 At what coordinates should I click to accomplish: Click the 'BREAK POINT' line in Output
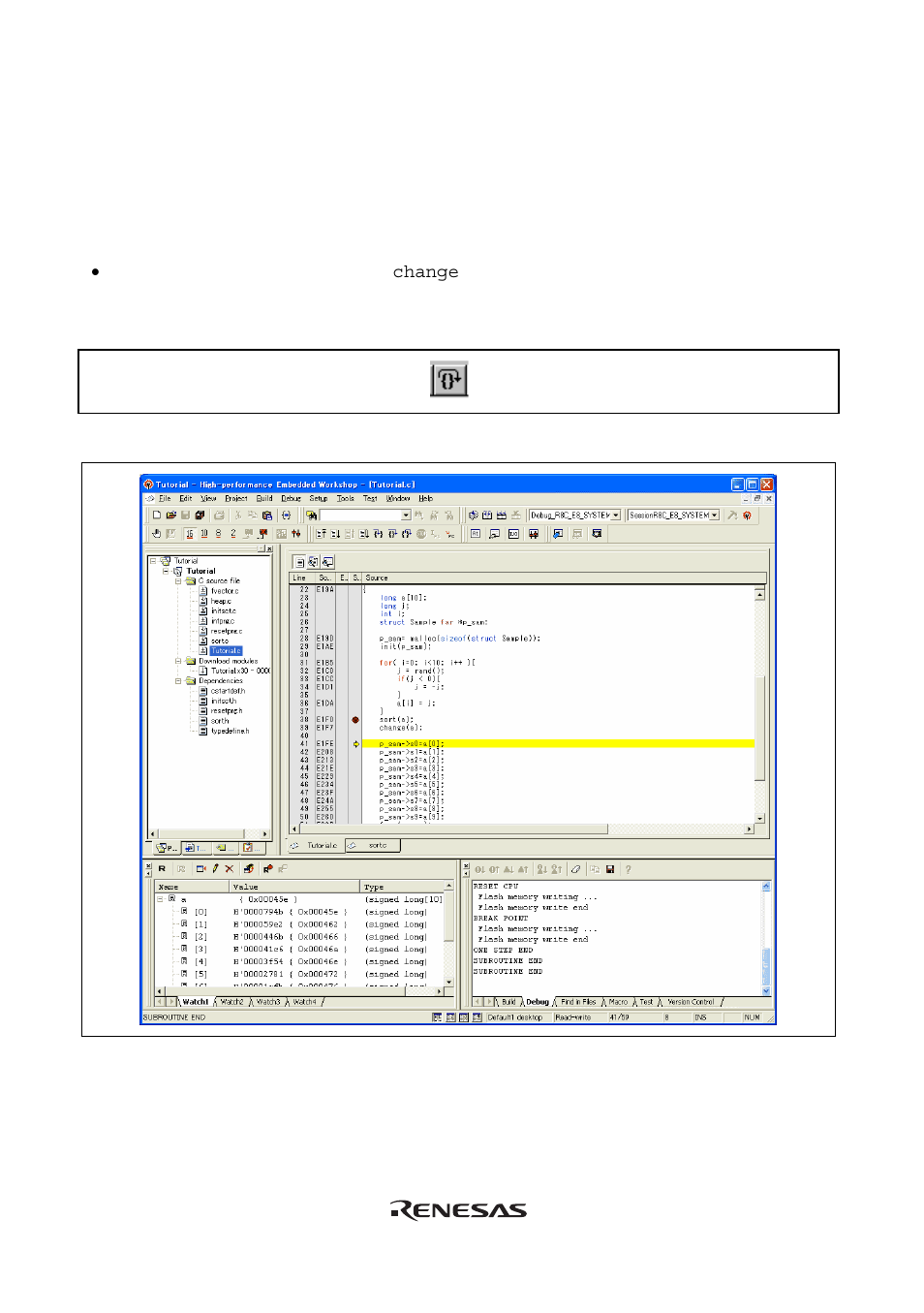pyautogui.click(x=501, y=918)
